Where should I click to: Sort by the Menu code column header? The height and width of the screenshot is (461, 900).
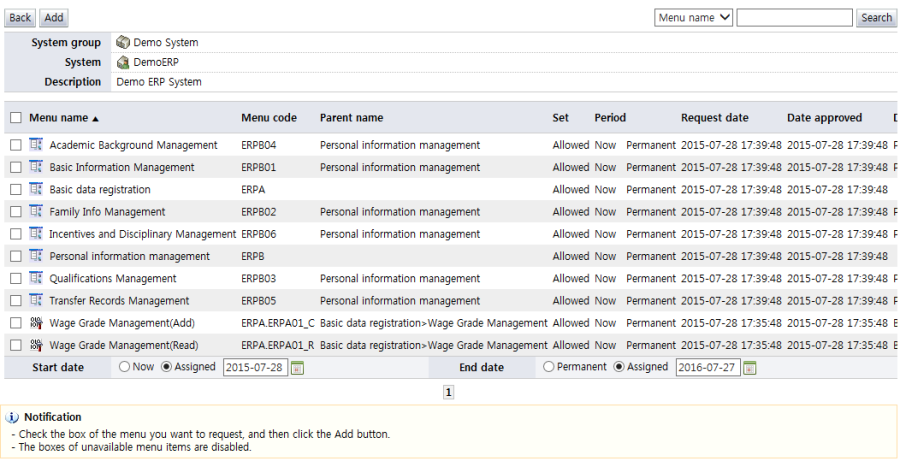(x=268, y=118)
